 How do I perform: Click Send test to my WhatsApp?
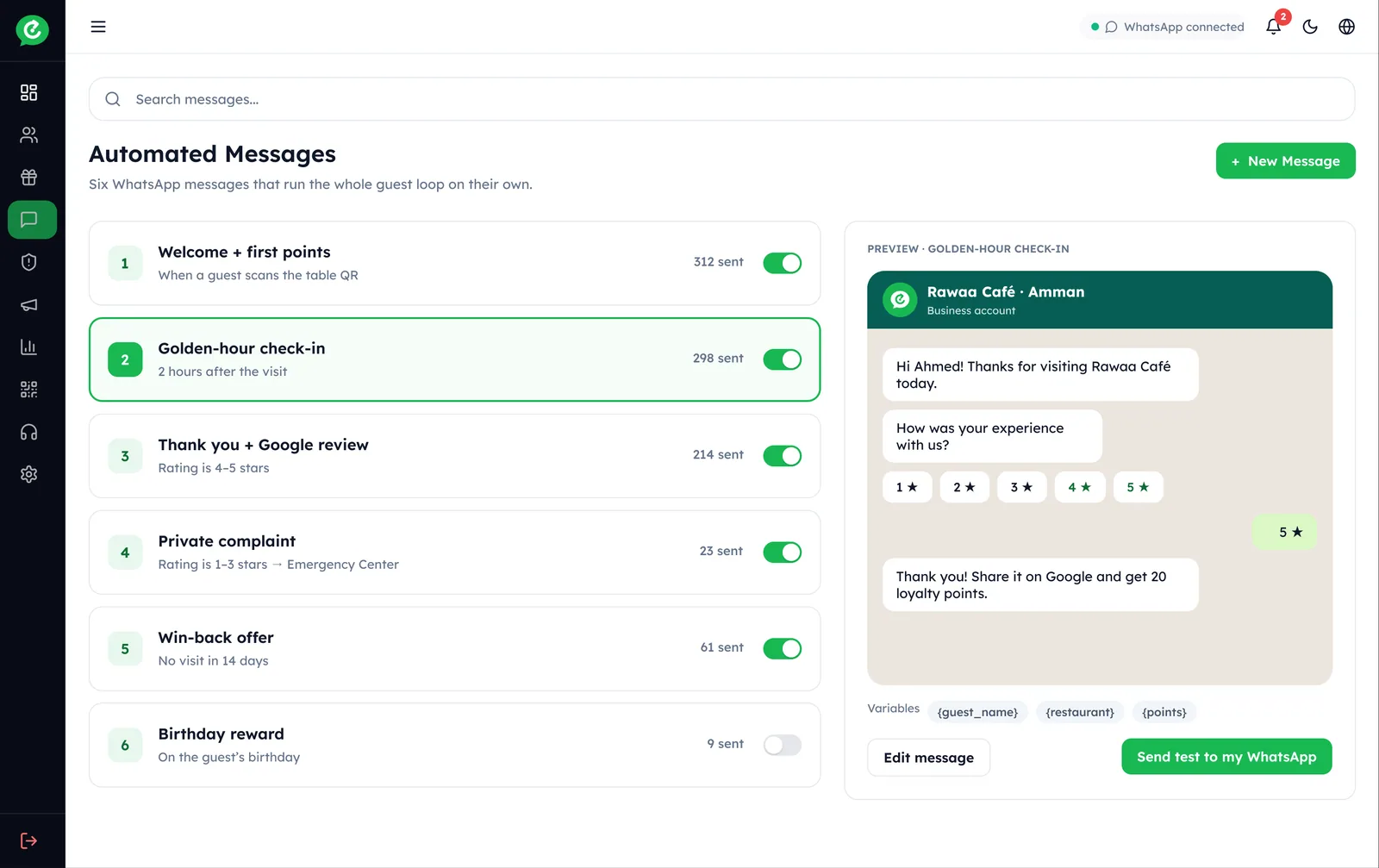[x=1226, y=757]
